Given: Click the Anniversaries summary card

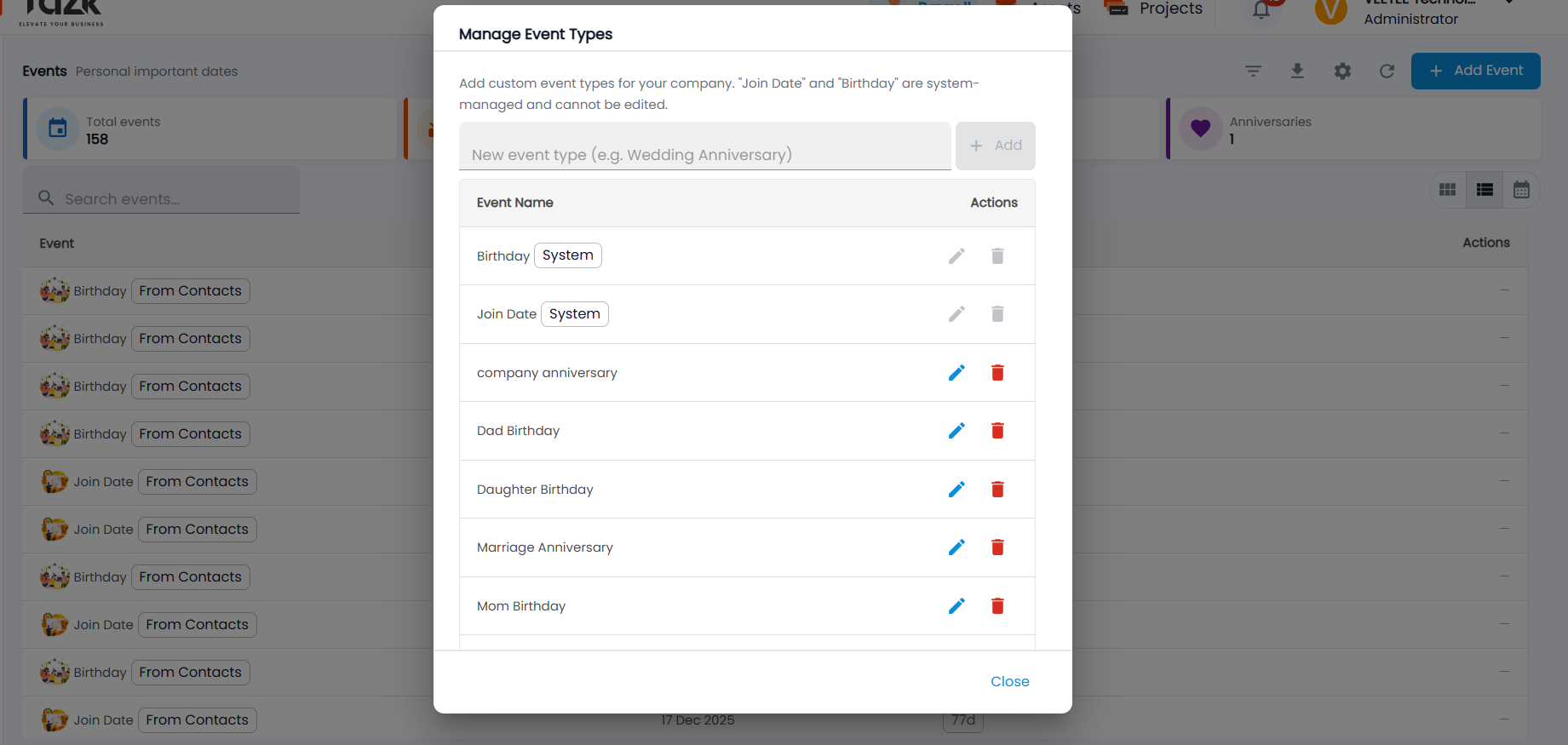Looking at the screenshot, I should point(1353,129).
